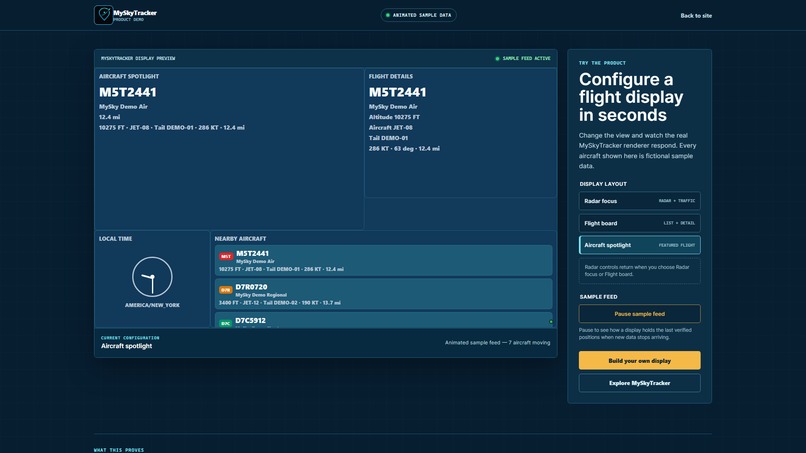
Task: Click Explore MySkyTracker button
Action: coord(639,383)
